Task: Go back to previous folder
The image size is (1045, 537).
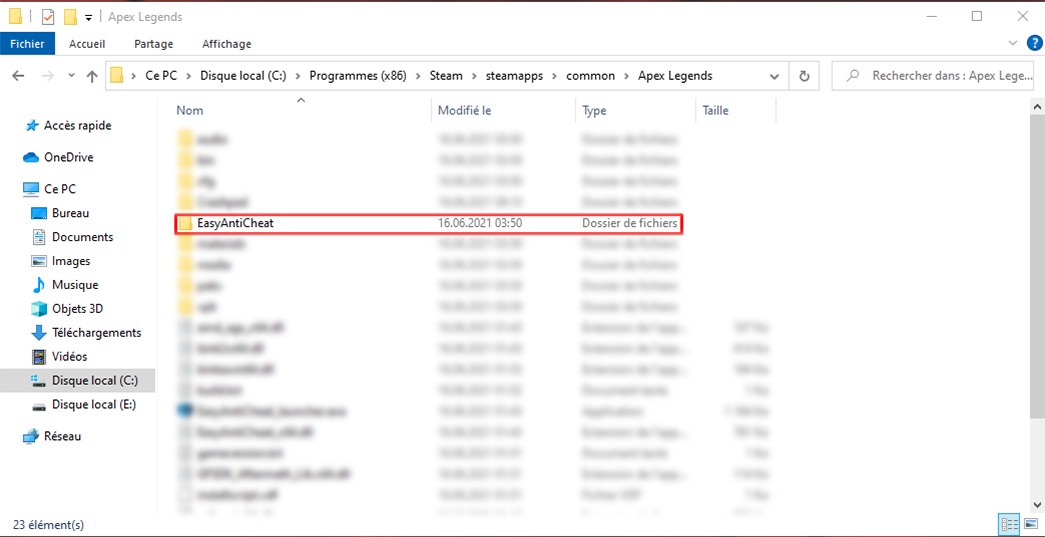Action: point(19,76)
